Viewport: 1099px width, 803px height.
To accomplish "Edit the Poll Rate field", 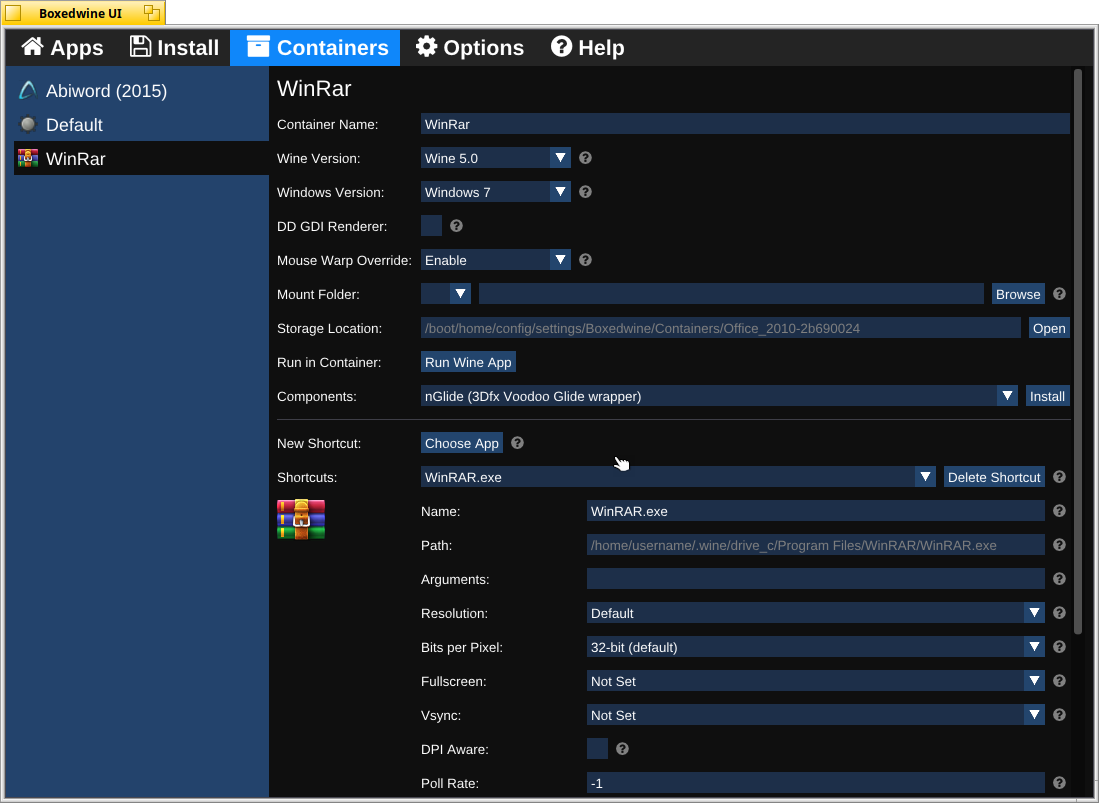I will click(815, 783).
